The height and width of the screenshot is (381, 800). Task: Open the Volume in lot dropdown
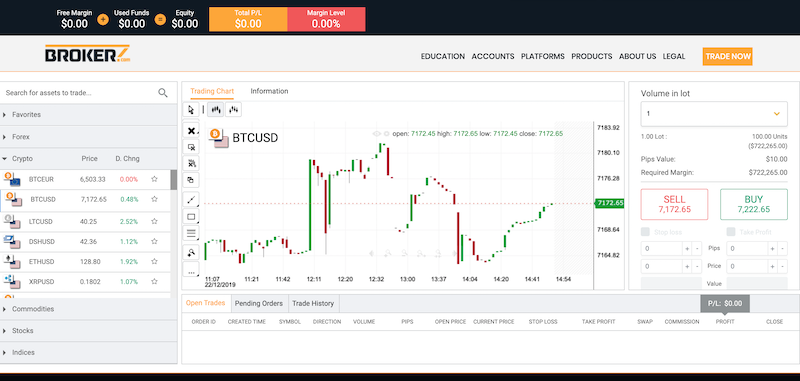pyautogui.click(x=714, y=114)
